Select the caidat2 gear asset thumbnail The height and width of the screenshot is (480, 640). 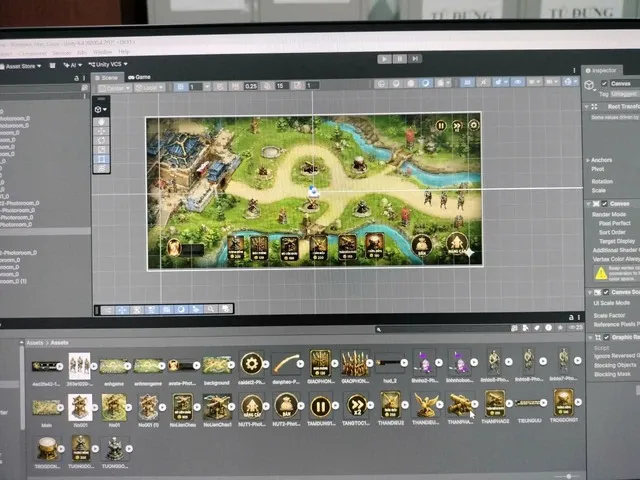tap(251, 363)
